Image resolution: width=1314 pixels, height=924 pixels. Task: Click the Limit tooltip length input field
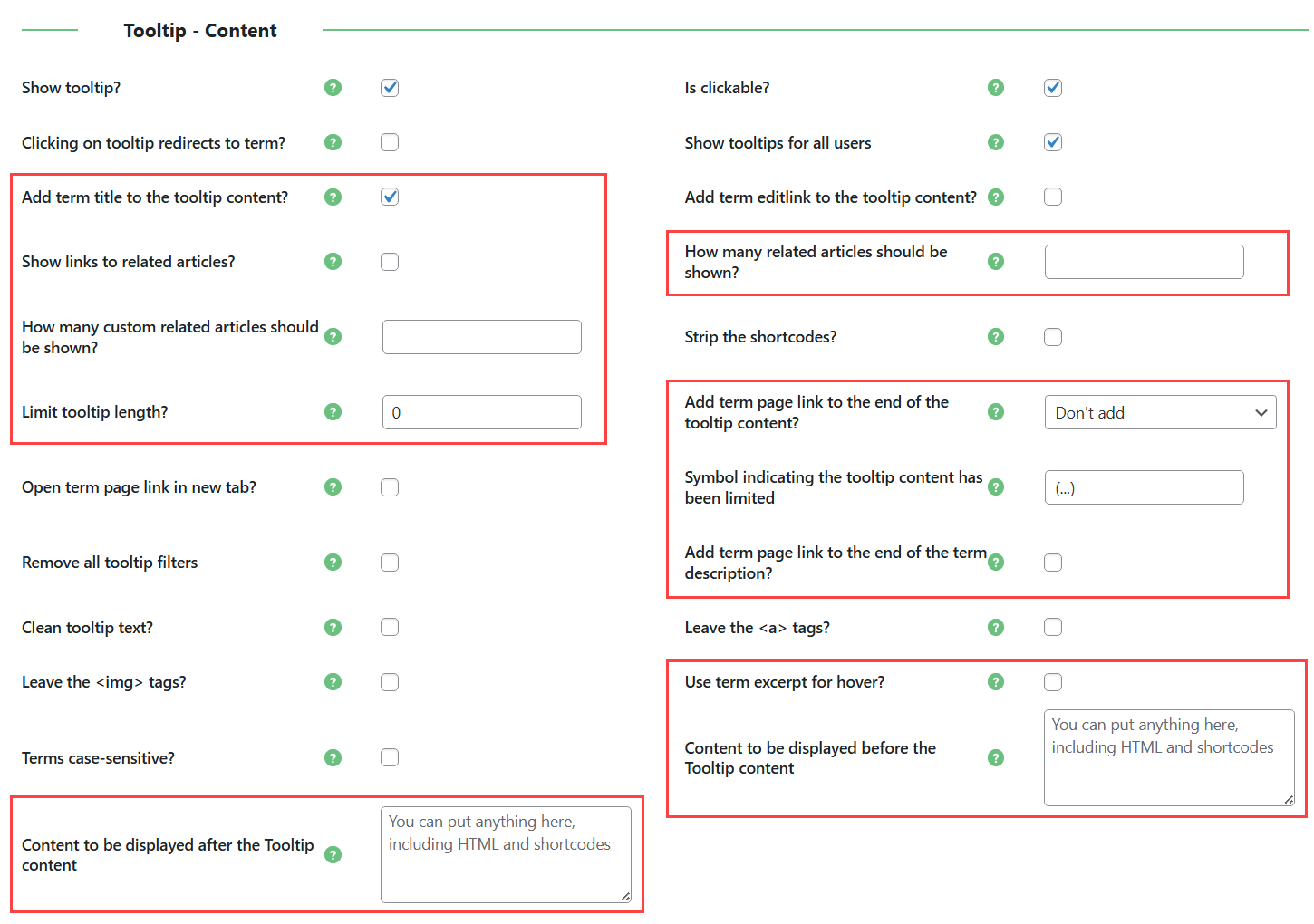[x=481, y=411]
